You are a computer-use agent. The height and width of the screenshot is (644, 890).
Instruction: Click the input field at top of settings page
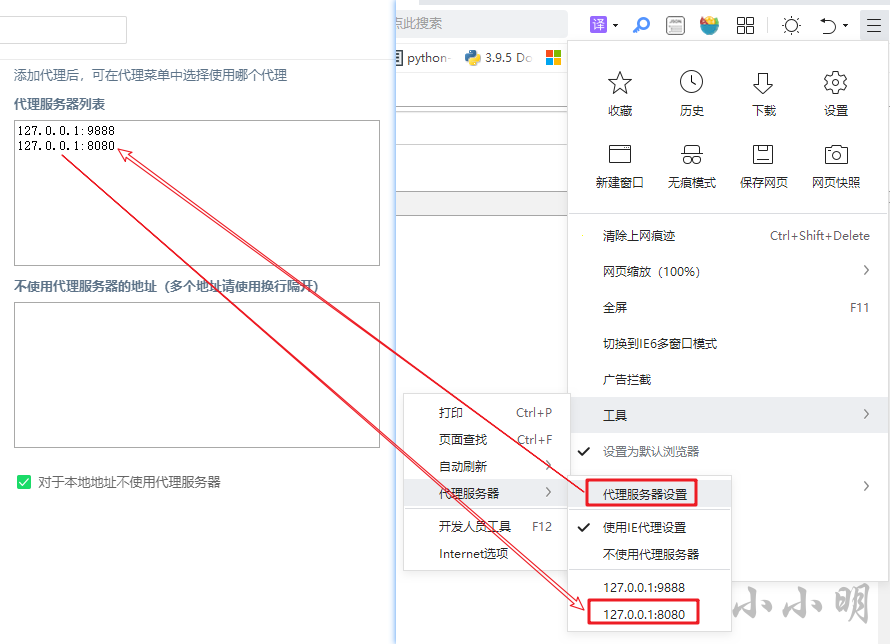pyautogui.click(x=63, y=30)
